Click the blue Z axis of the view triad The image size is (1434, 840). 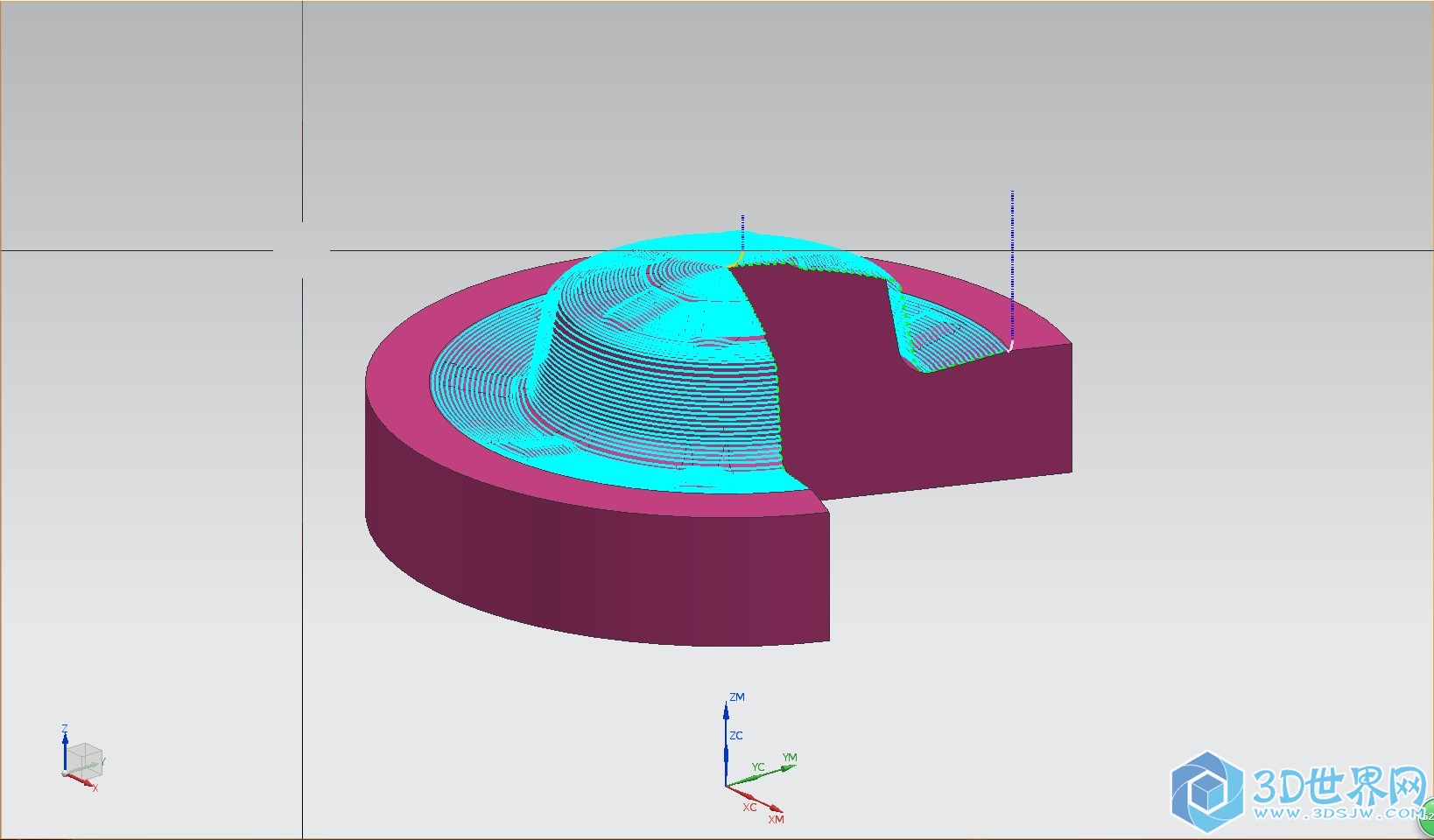[65, 752]
